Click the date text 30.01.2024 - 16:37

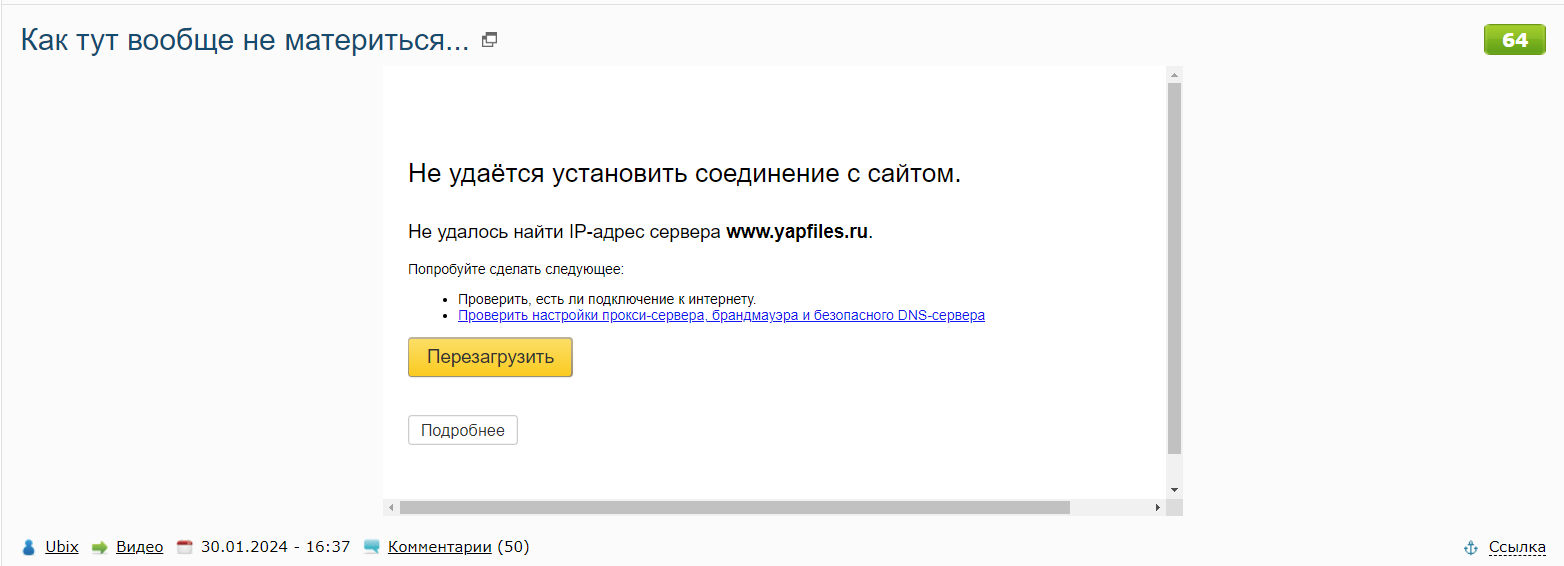tap(276, 547)
